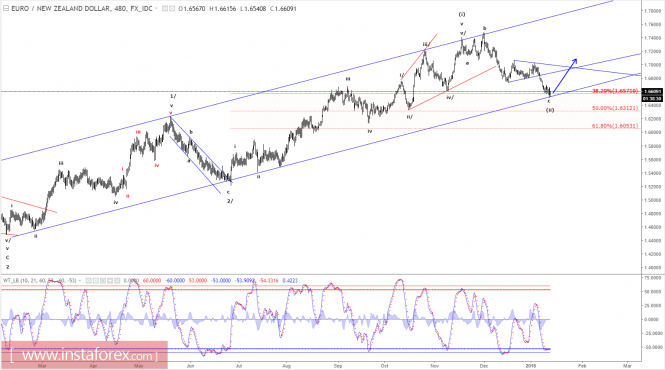The height and width of the screenshot is (370, 665).
Task: Click the 1.40000 price scale label
Action: [654, 268]
